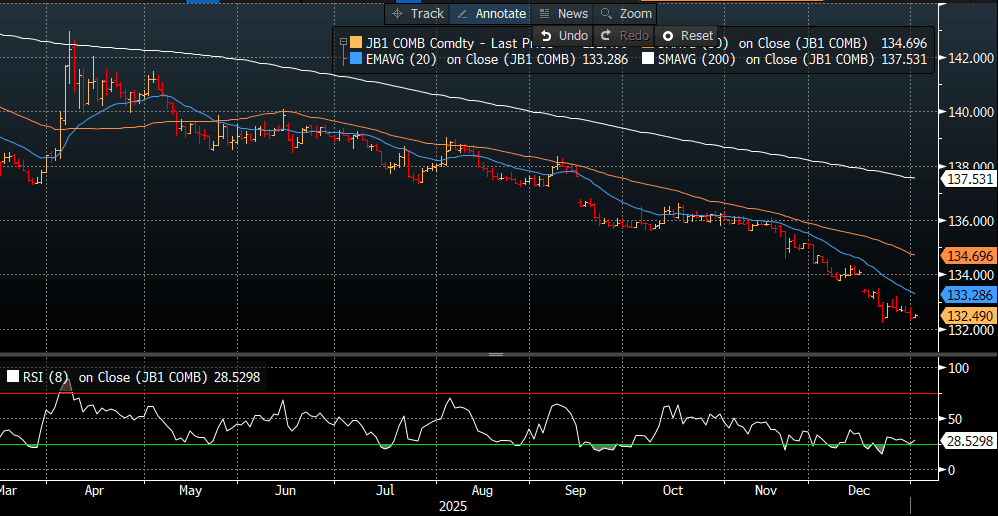Click the Redo arrow button
998x516 pixels.
tap(625, 36)
